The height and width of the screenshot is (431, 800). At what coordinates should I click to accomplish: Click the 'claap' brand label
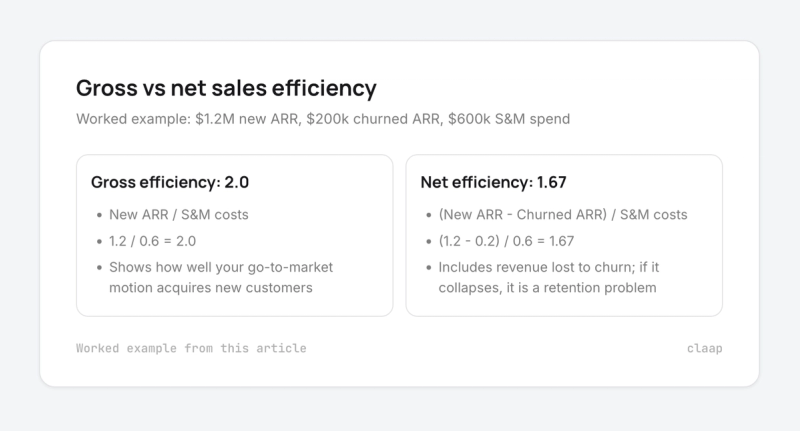click(x=705, y=348)
